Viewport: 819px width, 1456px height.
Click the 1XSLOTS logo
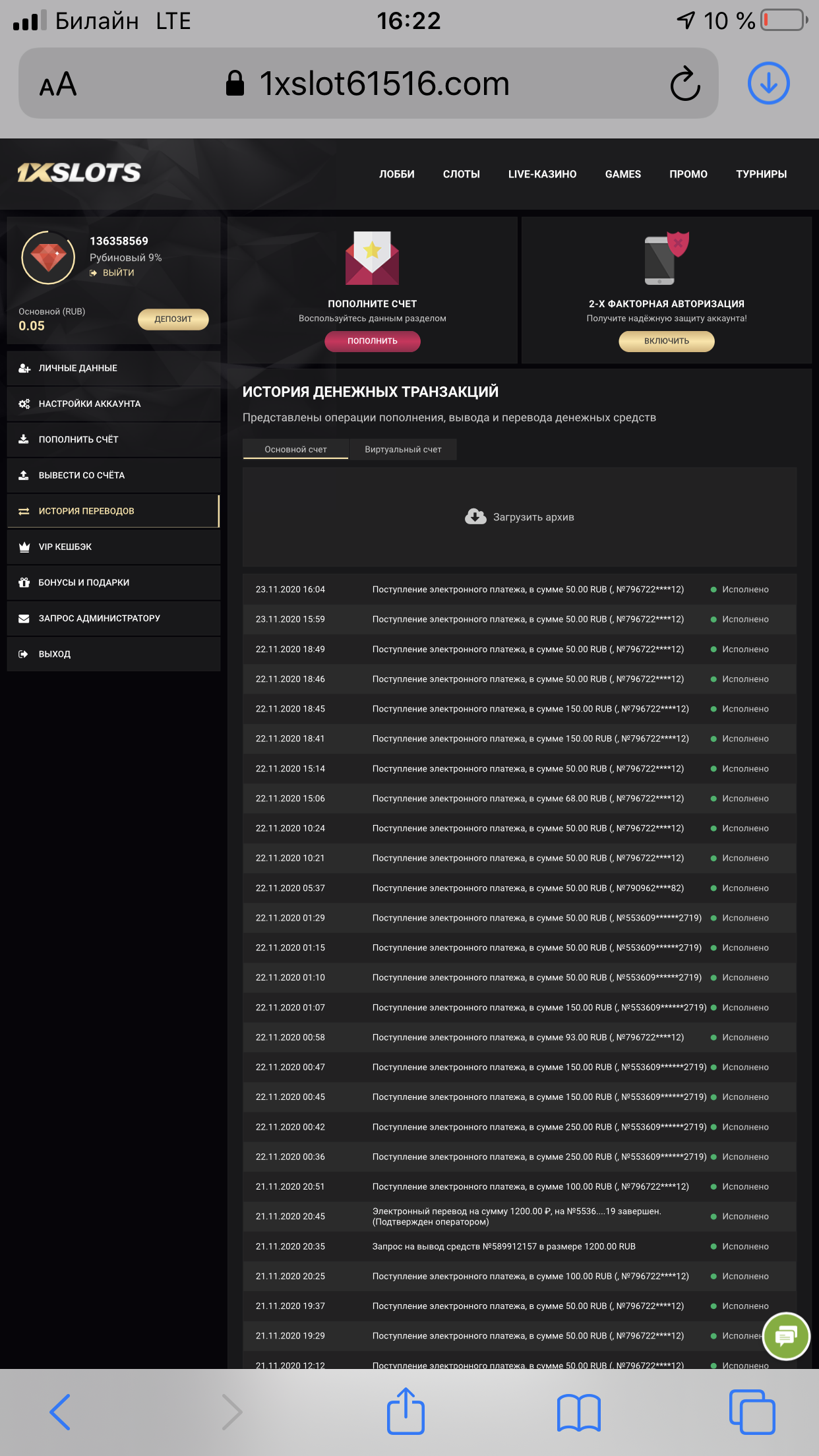coord(79,173)
